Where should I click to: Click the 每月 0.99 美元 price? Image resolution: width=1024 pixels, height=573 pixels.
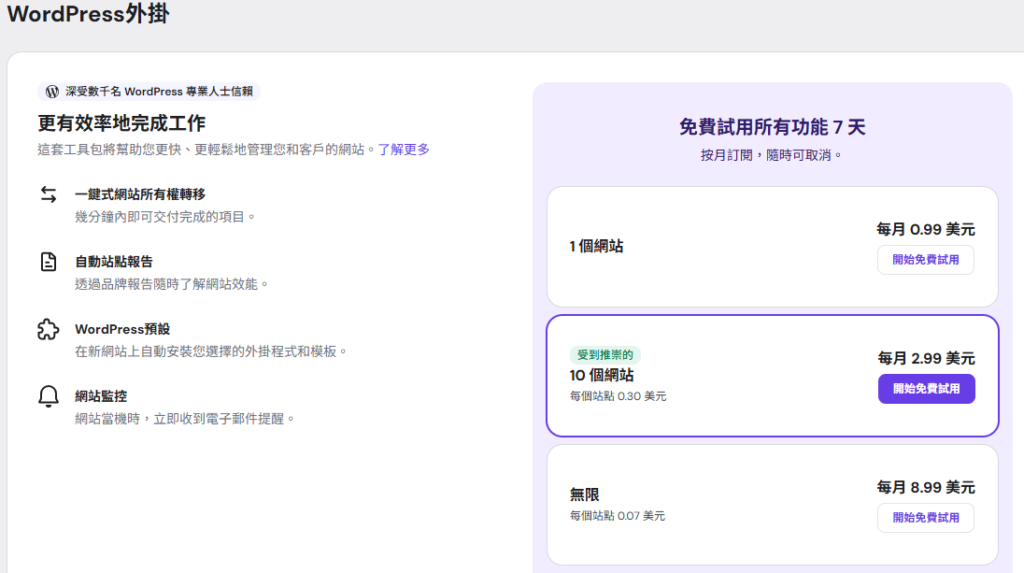pos(925,229)
